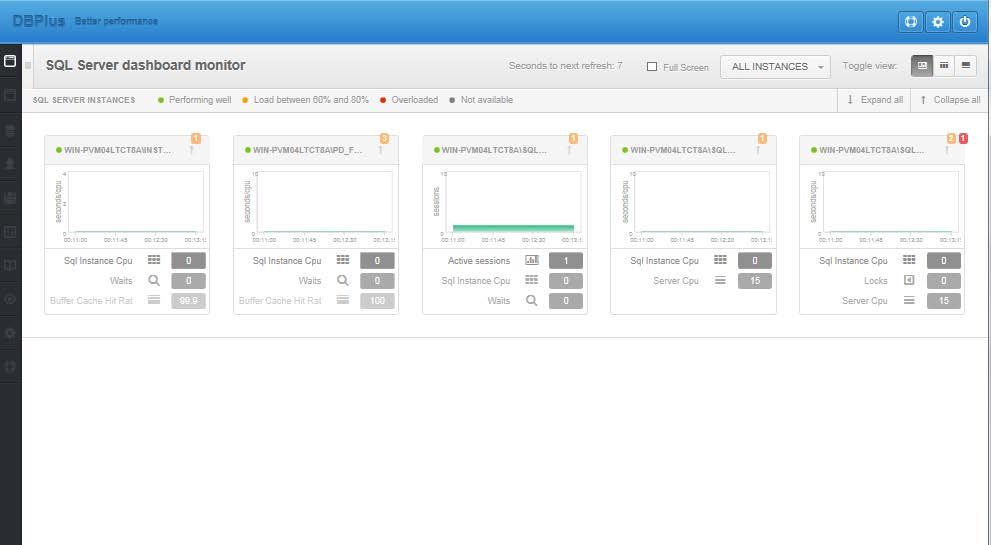Click Waits magnifier icon in Active sessions card
This screenshot has height=545, width=991.
[532, 300]
